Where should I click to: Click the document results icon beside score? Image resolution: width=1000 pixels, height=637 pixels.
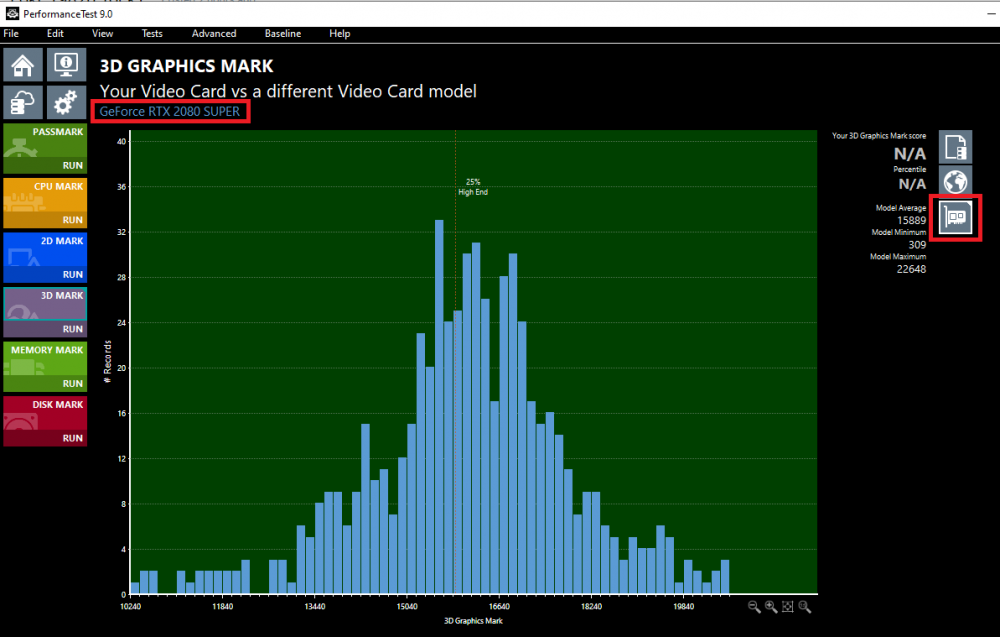click(x=955, y=147)
